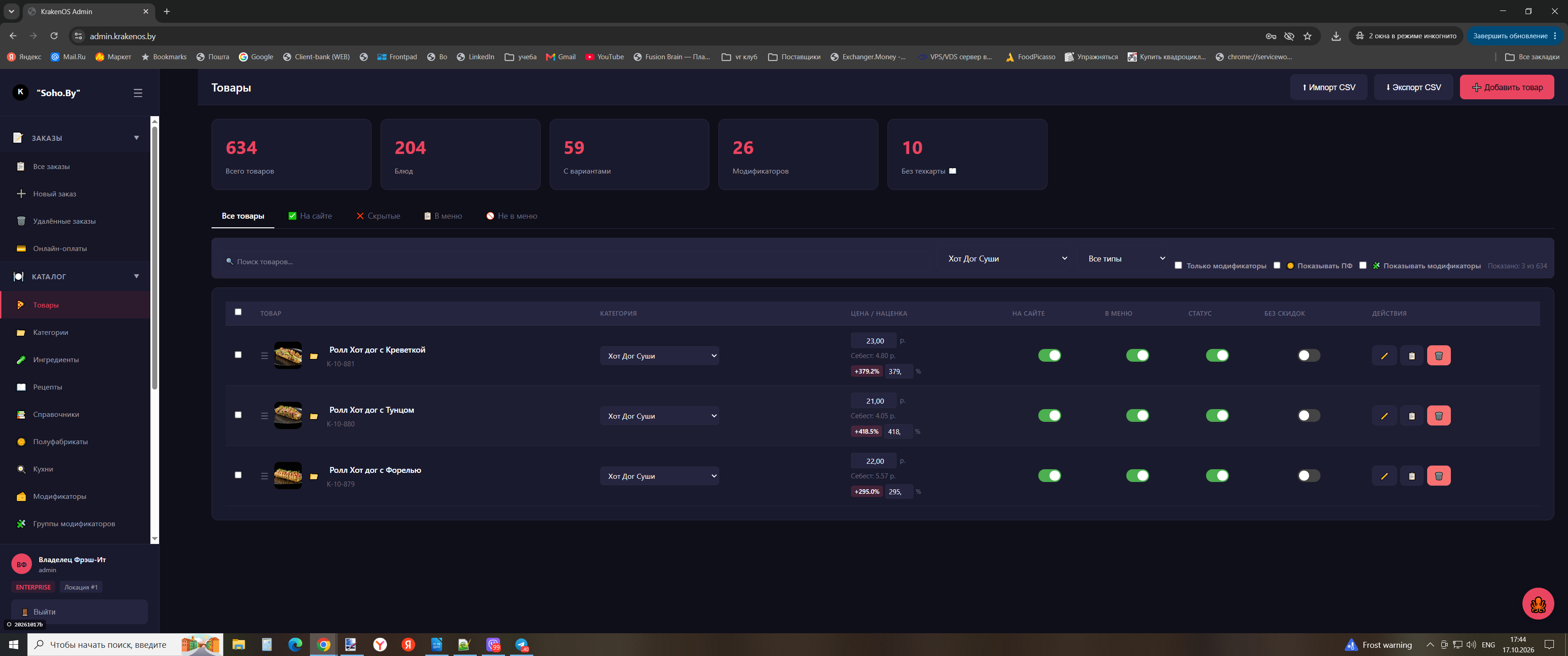Open the Все типы filter dropdown
The width and height of the screenshot is (1568, 656).
(1125, 259)
